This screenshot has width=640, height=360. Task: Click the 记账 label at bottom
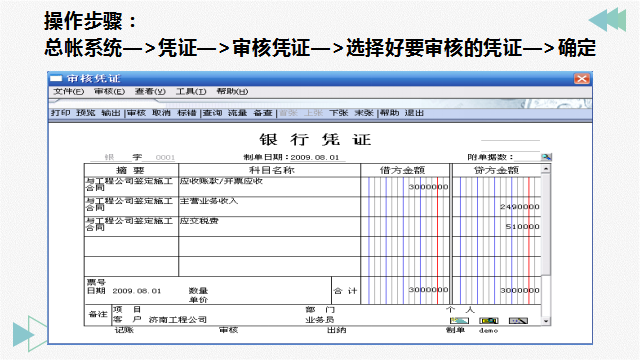tap(124, 330)
